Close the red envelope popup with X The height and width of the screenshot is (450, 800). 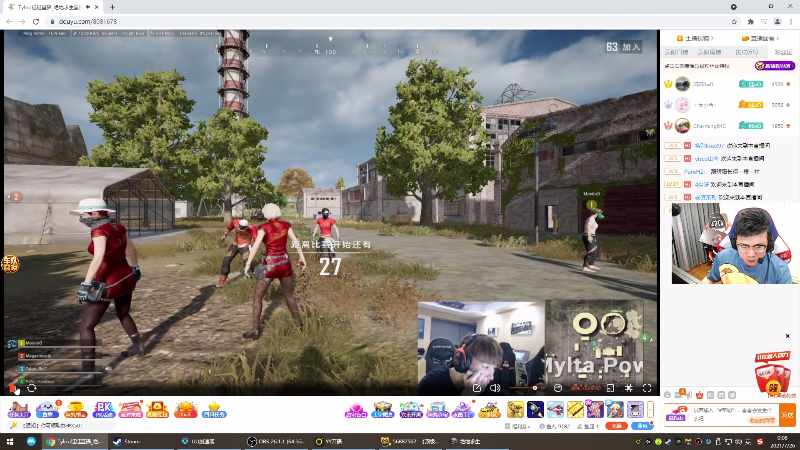tap(788, 336)
